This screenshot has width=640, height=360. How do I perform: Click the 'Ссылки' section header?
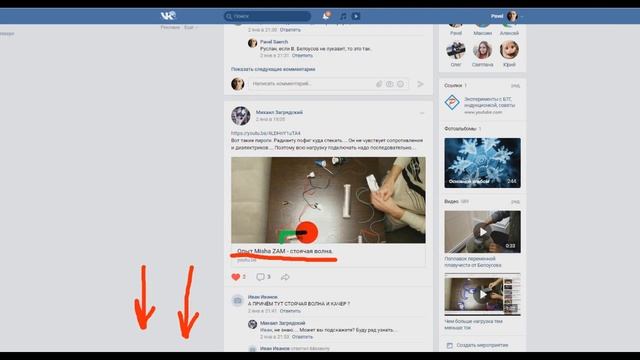point(453,85)
